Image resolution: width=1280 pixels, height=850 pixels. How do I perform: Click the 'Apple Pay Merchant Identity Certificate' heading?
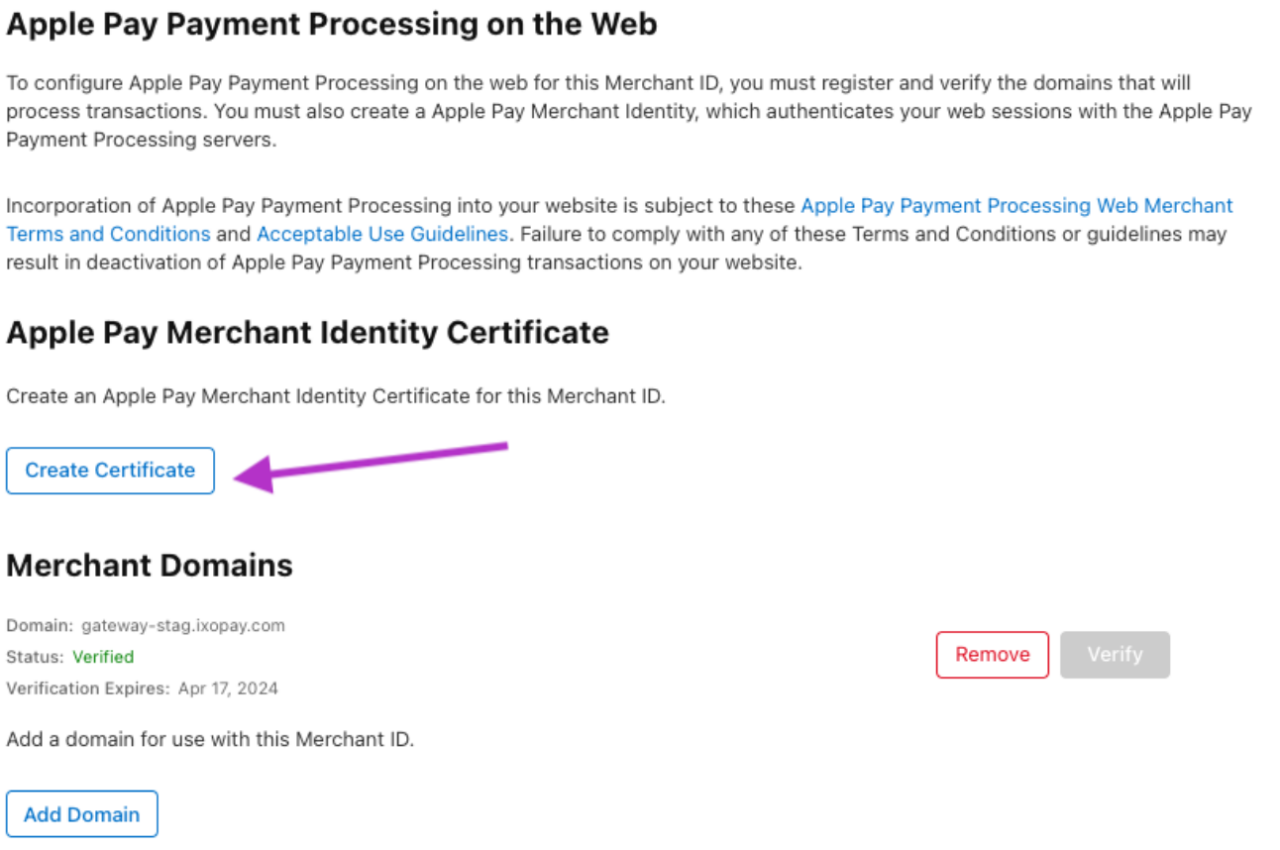(307, 332)
